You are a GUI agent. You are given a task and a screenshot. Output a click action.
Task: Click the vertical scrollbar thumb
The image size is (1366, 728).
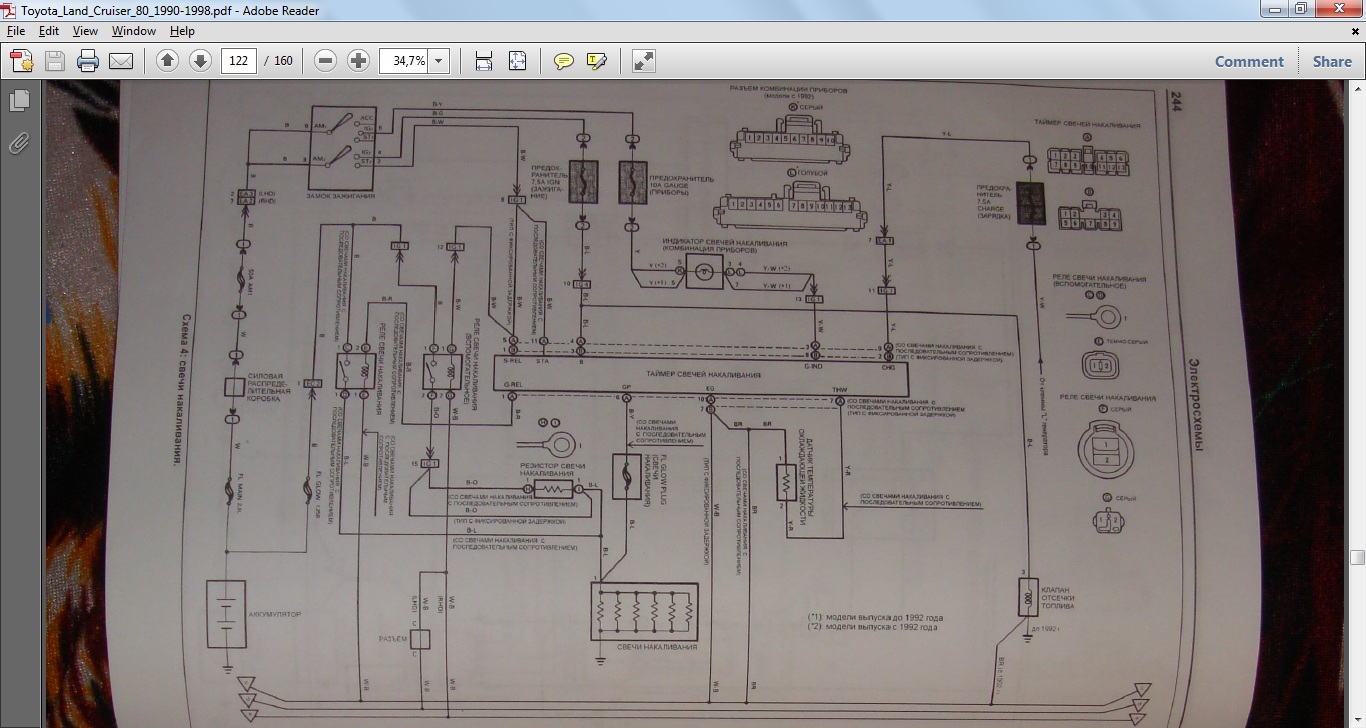(1357, 558)
